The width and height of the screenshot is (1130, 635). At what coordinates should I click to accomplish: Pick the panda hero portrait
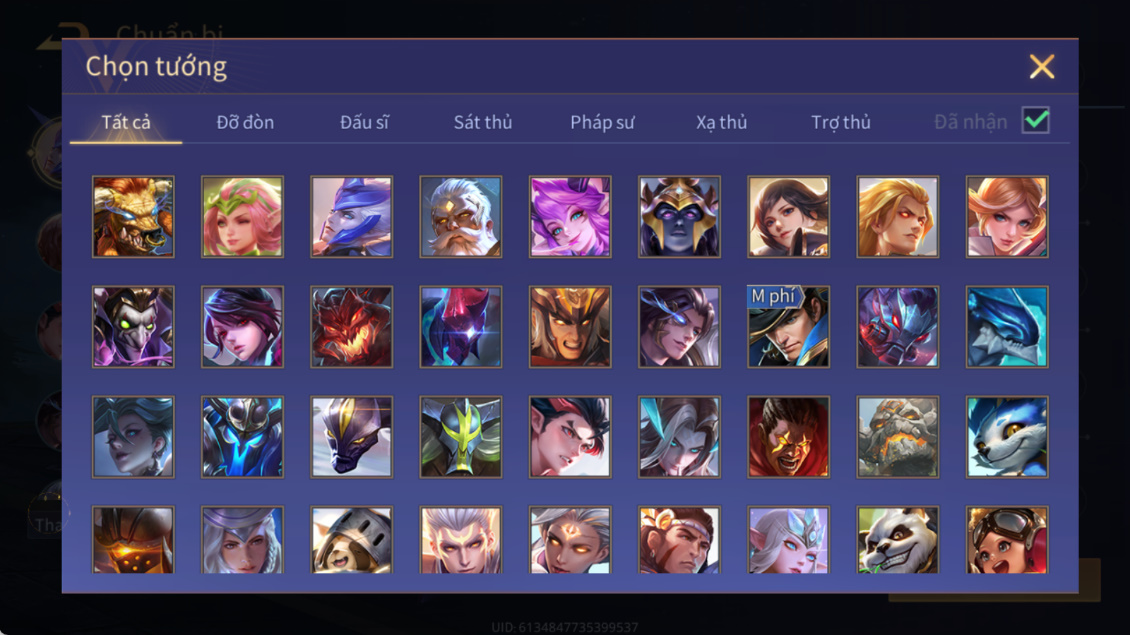click(x=897, y=540)
